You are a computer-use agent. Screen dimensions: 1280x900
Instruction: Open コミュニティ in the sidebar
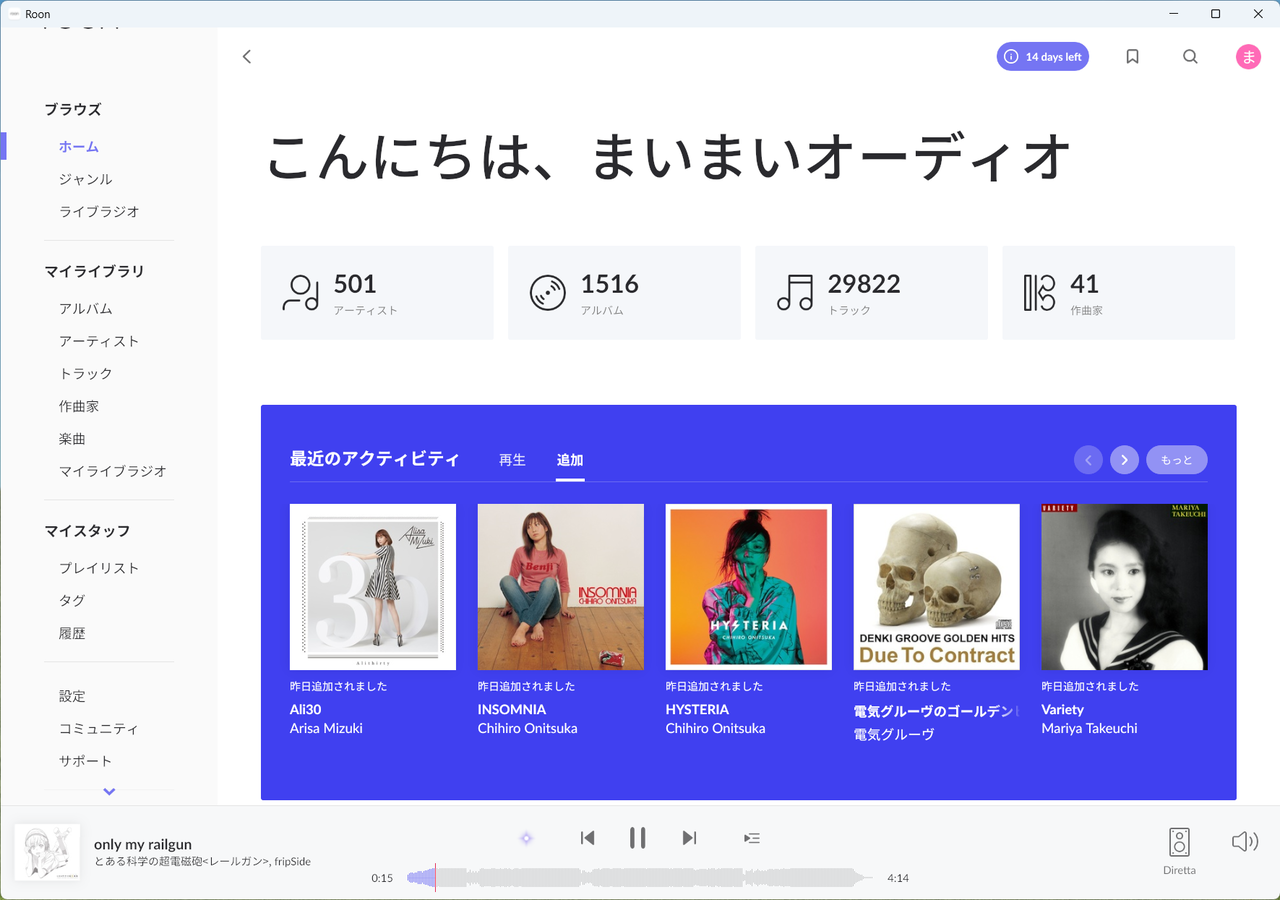(99, 729)
